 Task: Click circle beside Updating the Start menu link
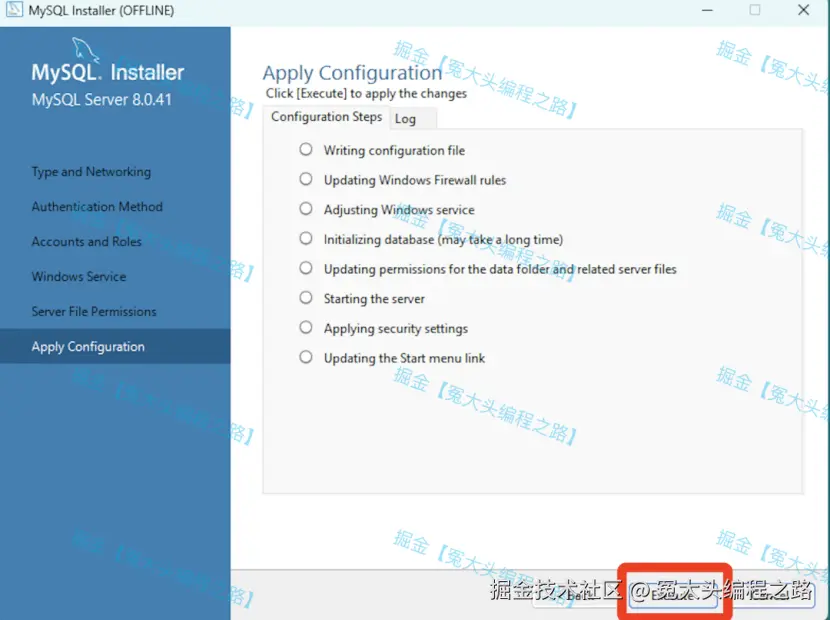(306, 357)
